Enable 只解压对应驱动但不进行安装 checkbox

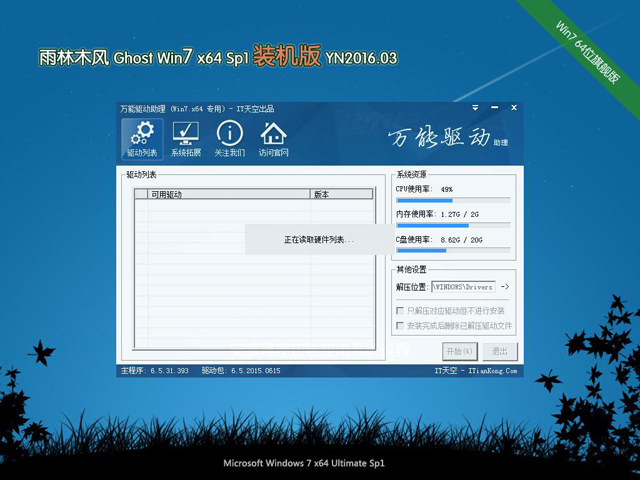400,311
